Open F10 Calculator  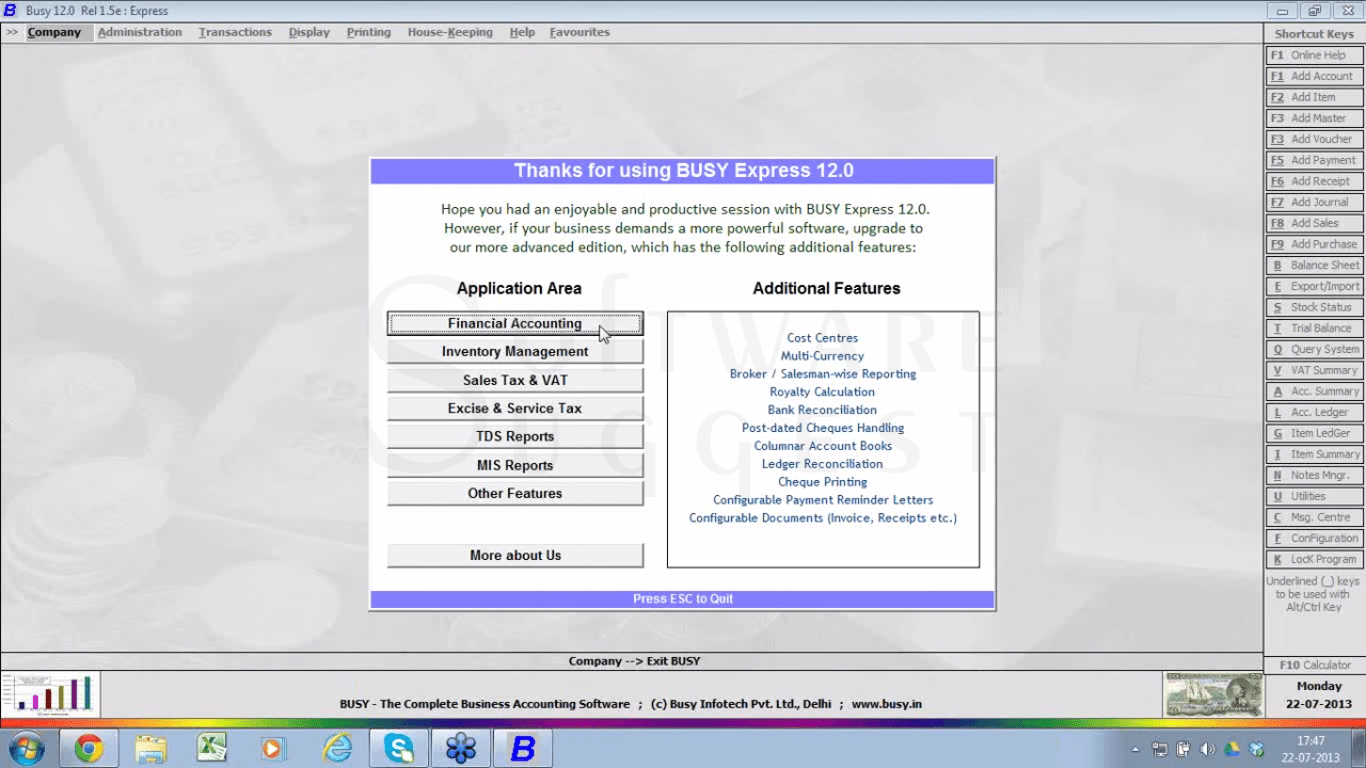(x=1314, y=665)
